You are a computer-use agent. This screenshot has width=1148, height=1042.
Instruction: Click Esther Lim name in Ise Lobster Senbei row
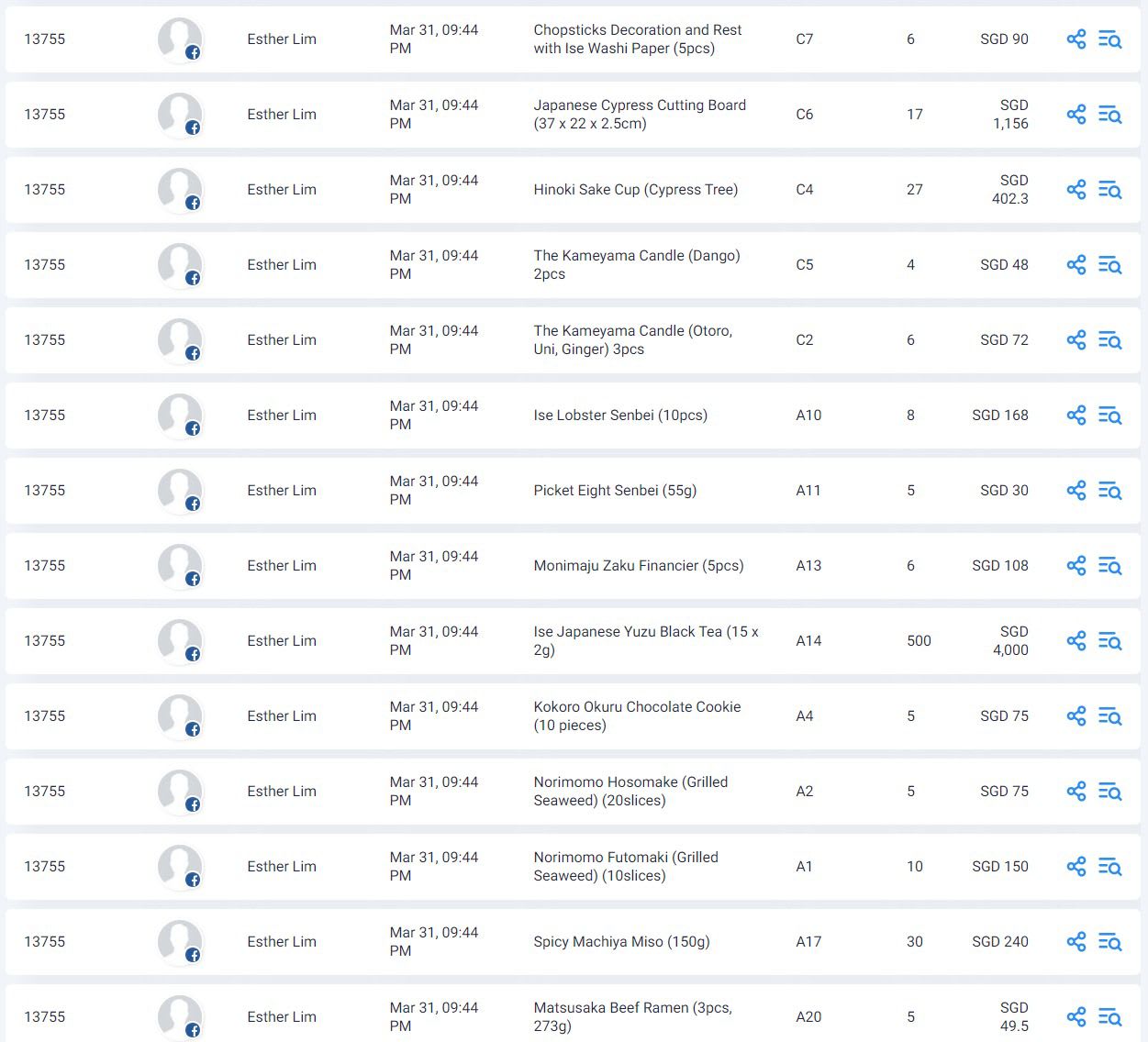point(282,416)
